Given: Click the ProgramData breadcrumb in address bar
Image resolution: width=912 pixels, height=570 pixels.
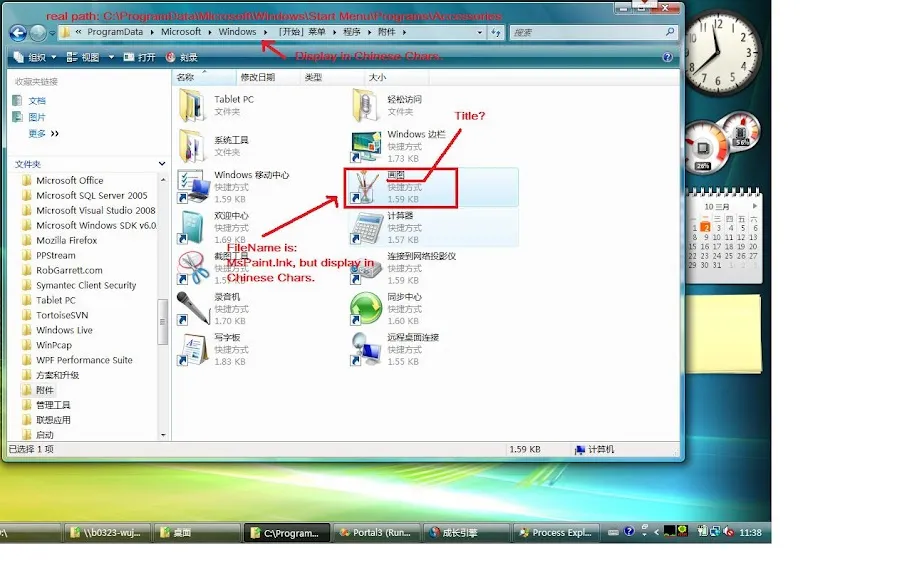Looking at the screenshot, I should tap(115, 32).
